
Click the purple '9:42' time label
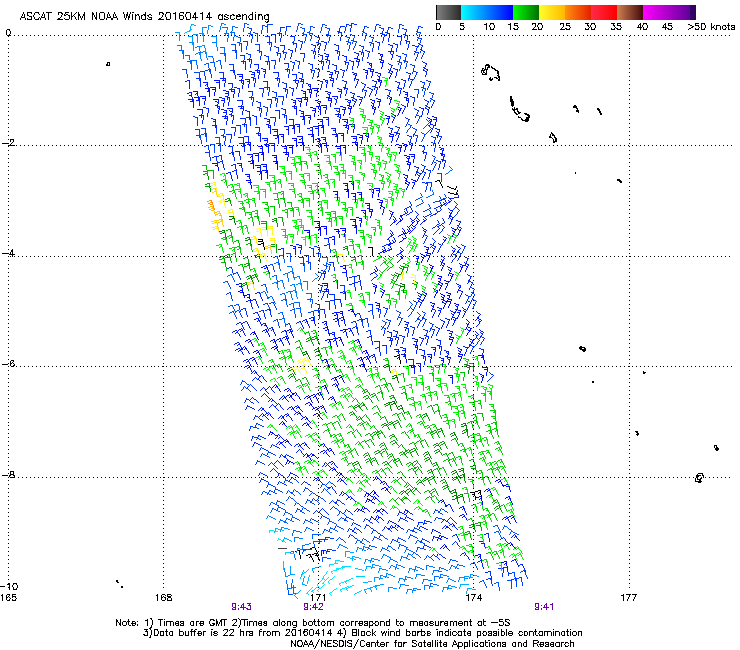pos(313,607)
